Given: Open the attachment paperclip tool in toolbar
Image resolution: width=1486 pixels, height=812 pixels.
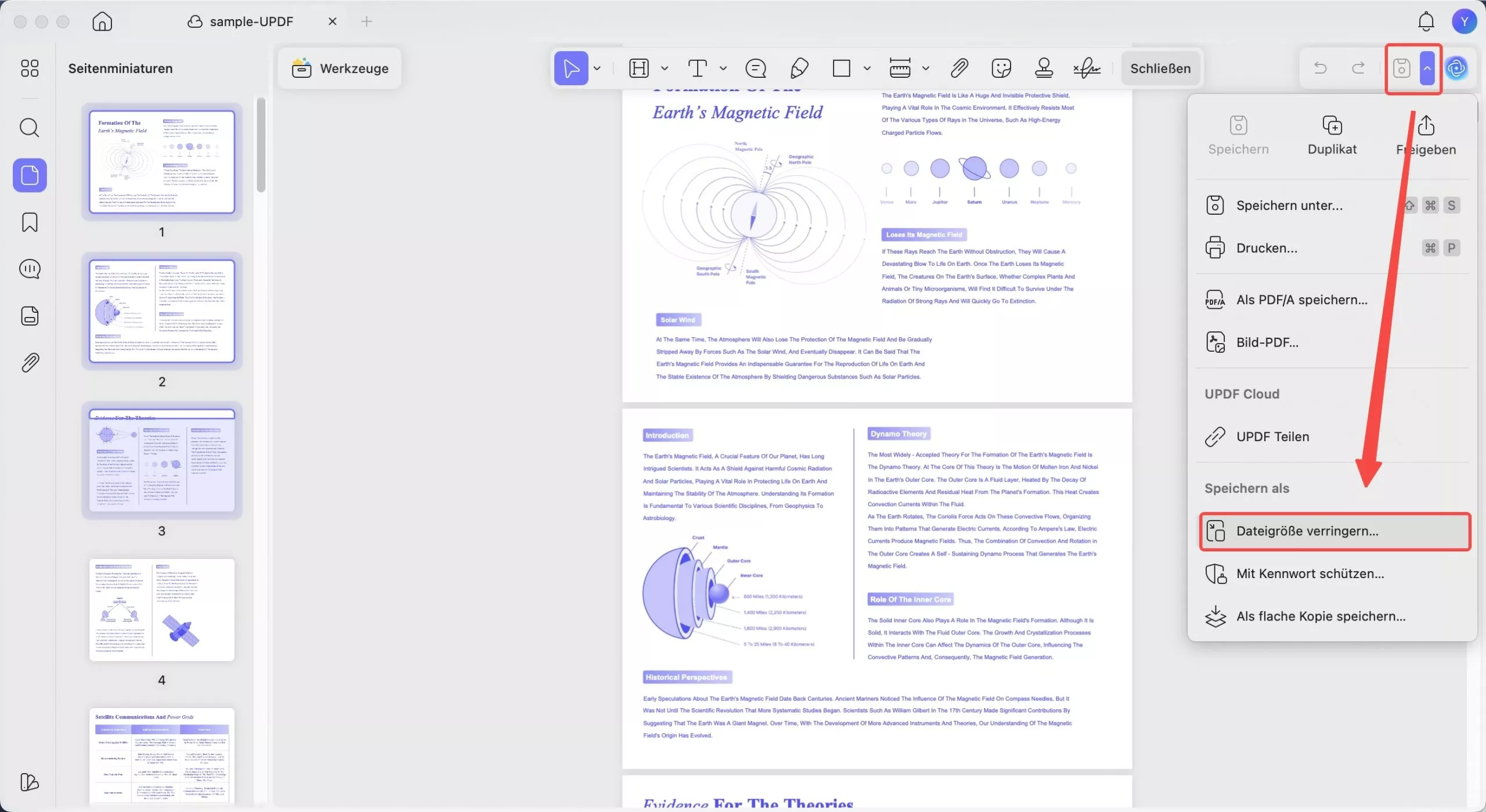Looking at the screenshot, I should (x=959, y=68).
